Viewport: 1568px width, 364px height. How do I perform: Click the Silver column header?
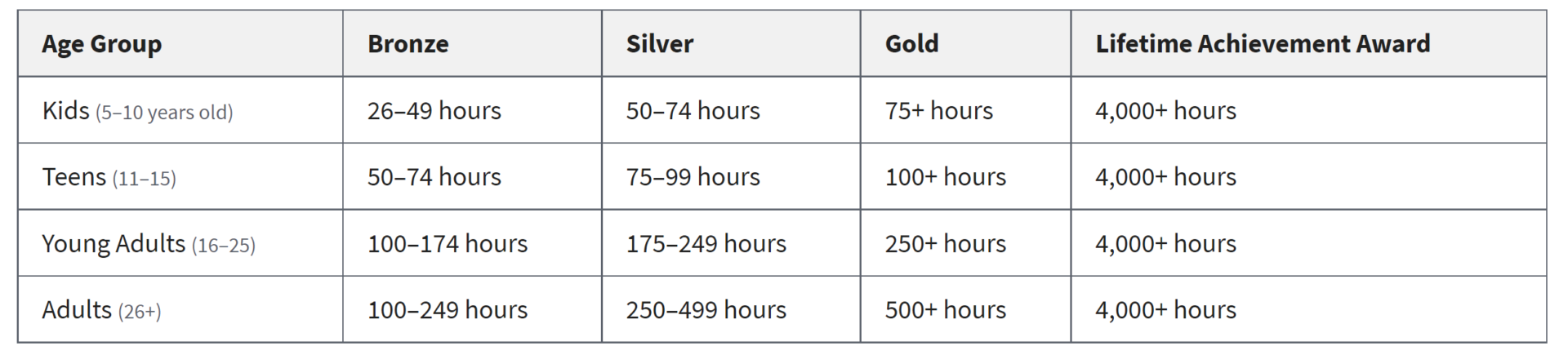731,44
